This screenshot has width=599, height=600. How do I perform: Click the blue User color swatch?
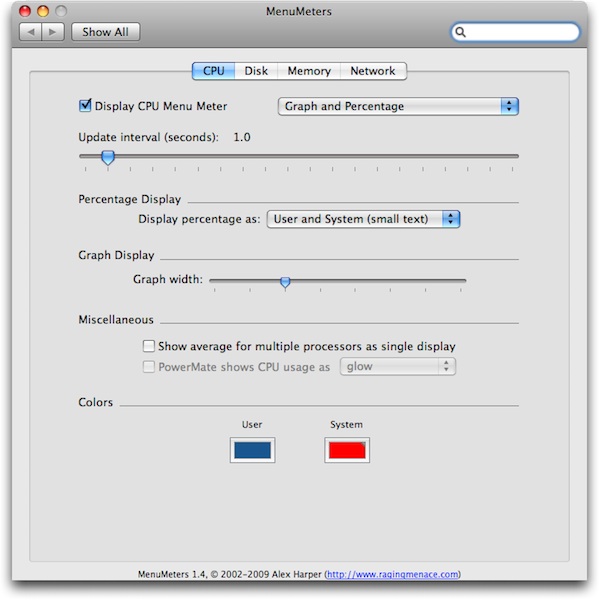[x=253, y=450]
